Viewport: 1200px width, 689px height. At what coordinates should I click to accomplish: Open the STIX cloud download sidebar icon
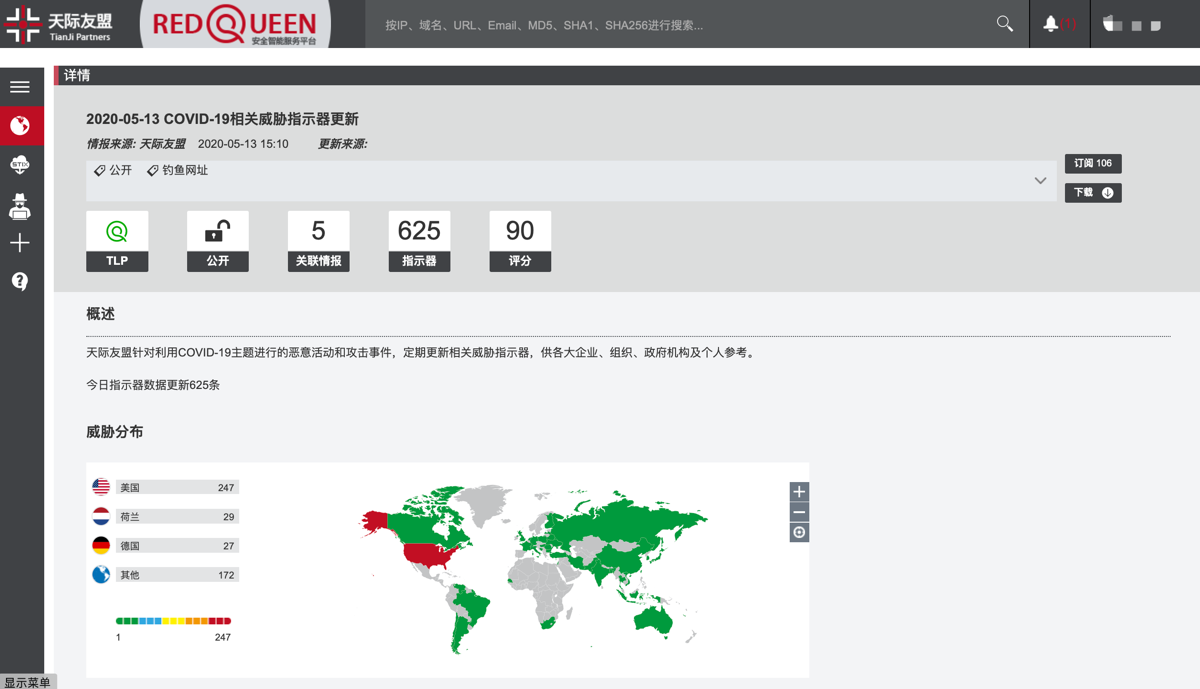[20, 165]
